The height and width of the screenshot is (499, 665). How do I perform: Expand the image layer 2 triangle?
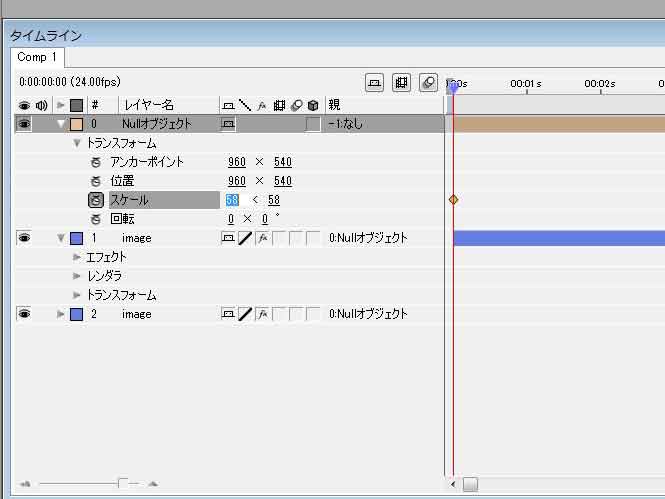pos(61,314)
